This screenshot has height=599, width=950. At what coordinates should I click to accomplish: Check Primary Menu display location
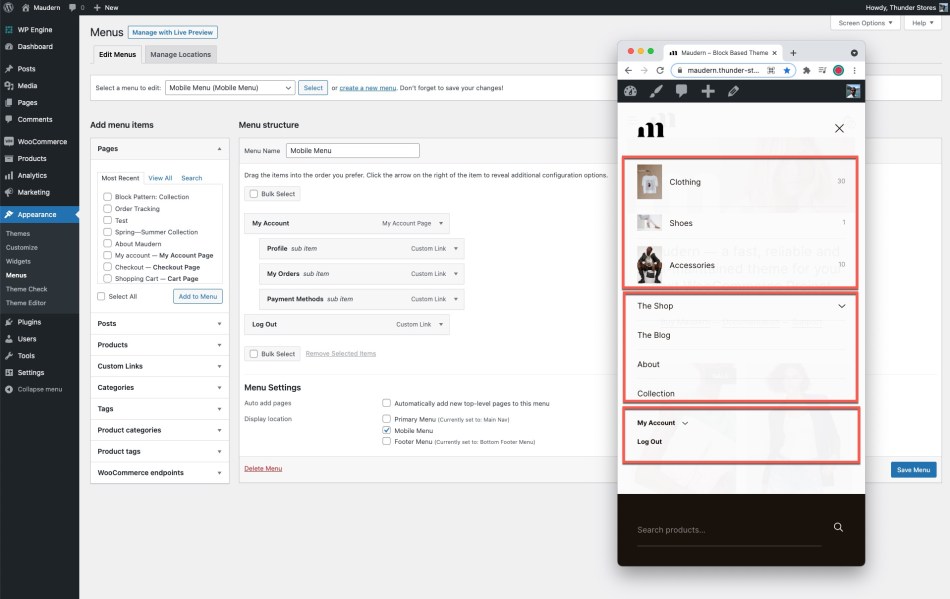(x=387, y=419)
